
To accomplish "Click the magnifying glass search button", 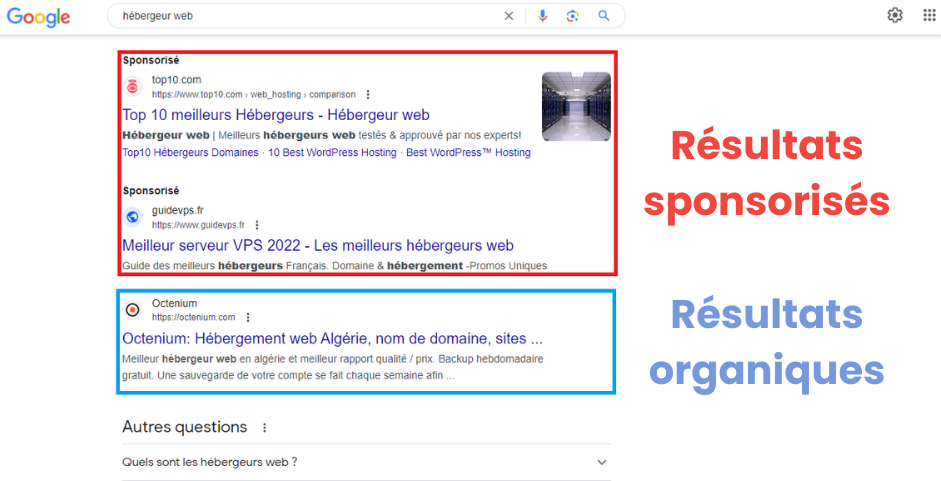I will click(604, 16).
